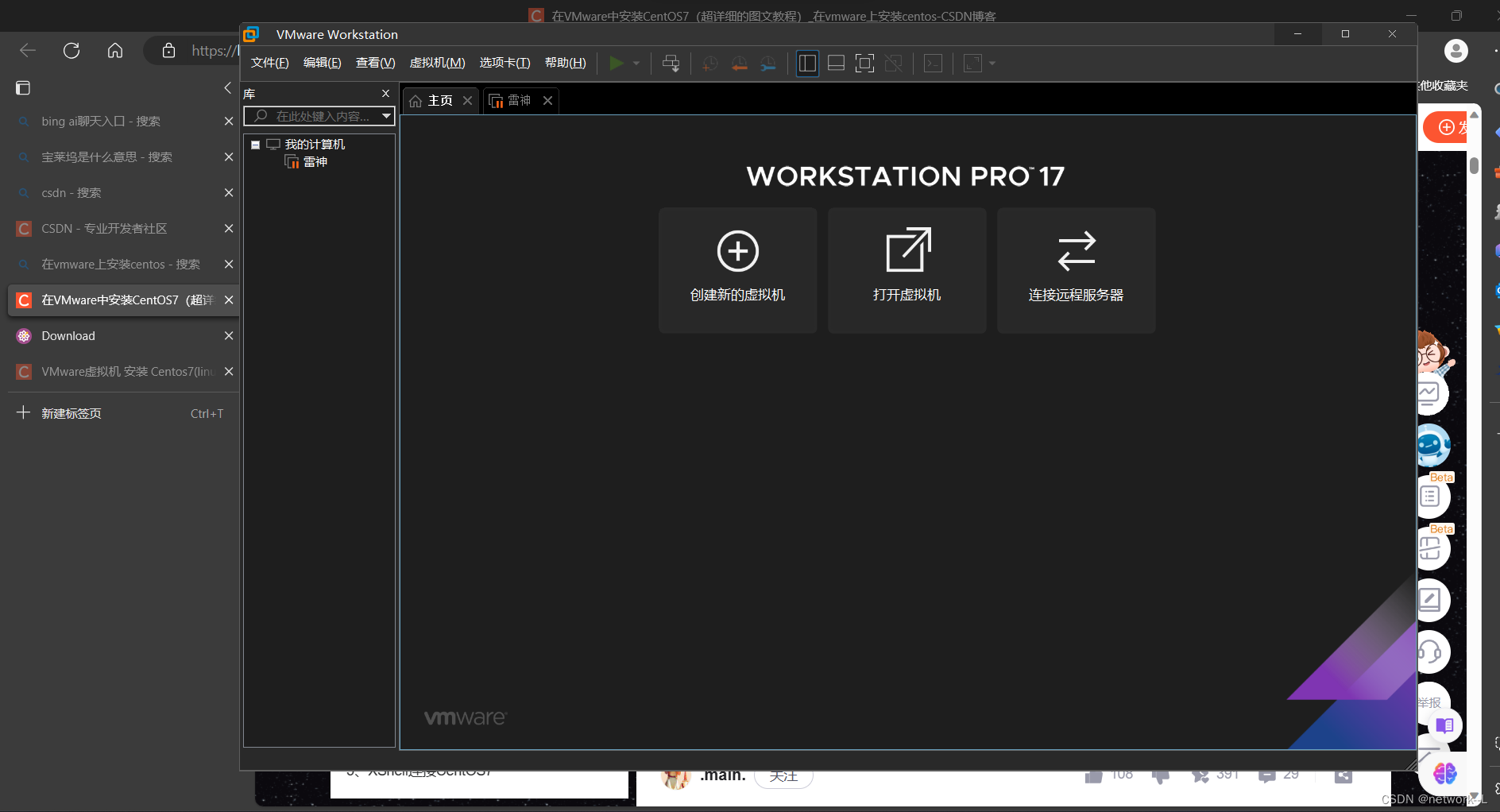Open the 文件(F) menu
The width and height of the screenshot is (1500, 812).
(x=269, y=63)
